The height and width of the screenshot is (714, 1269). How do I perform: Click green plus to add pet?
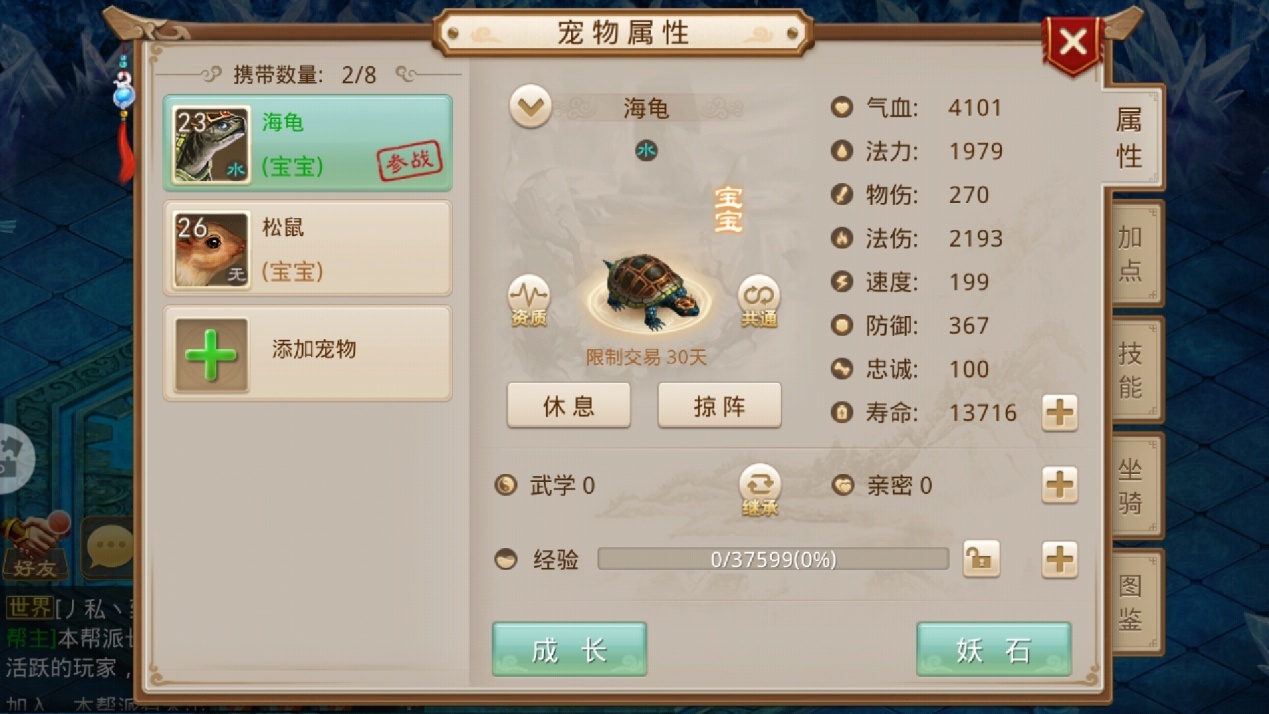211,354
